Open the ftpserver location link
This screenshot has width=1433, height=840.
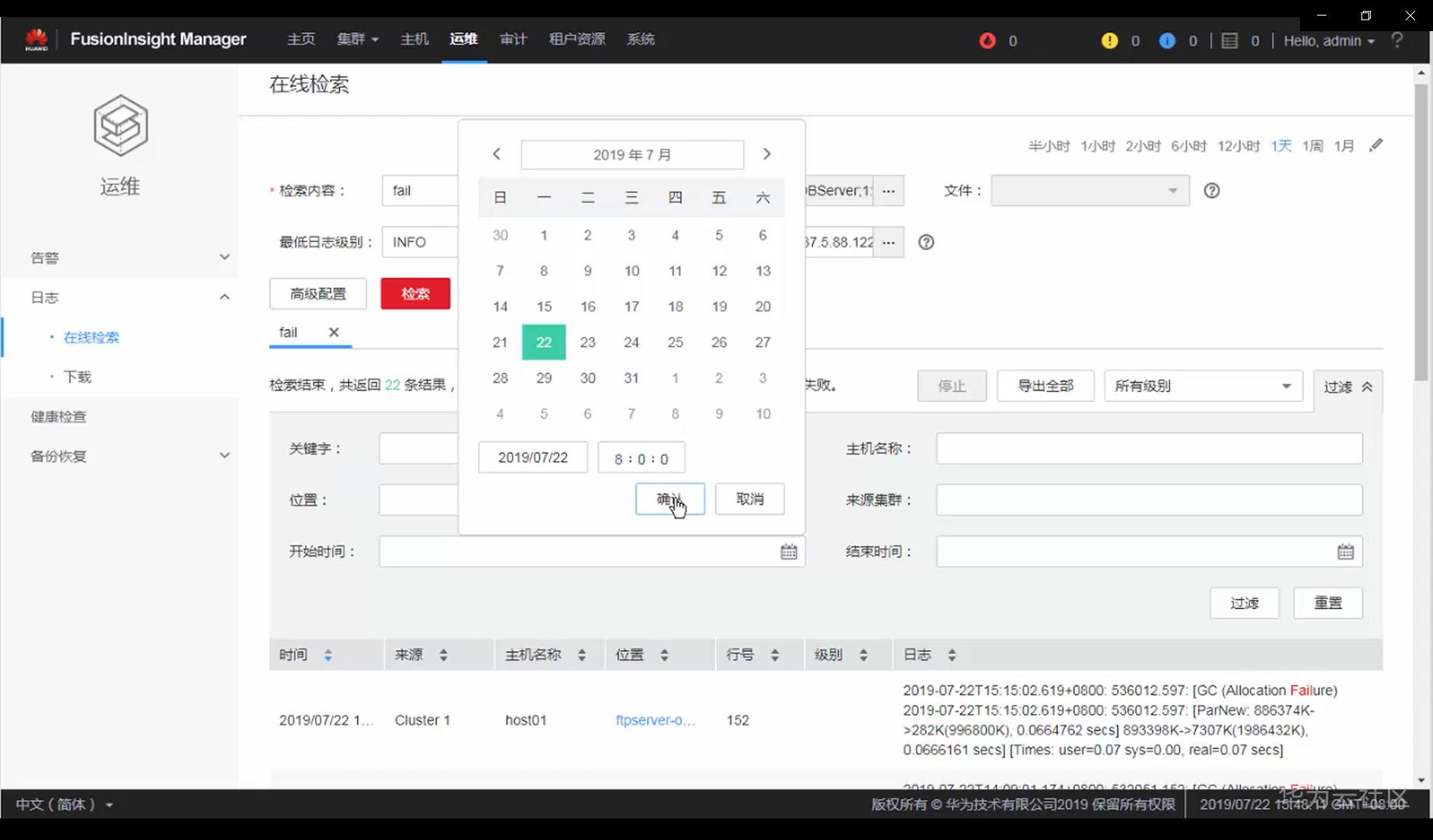[655, 720]
